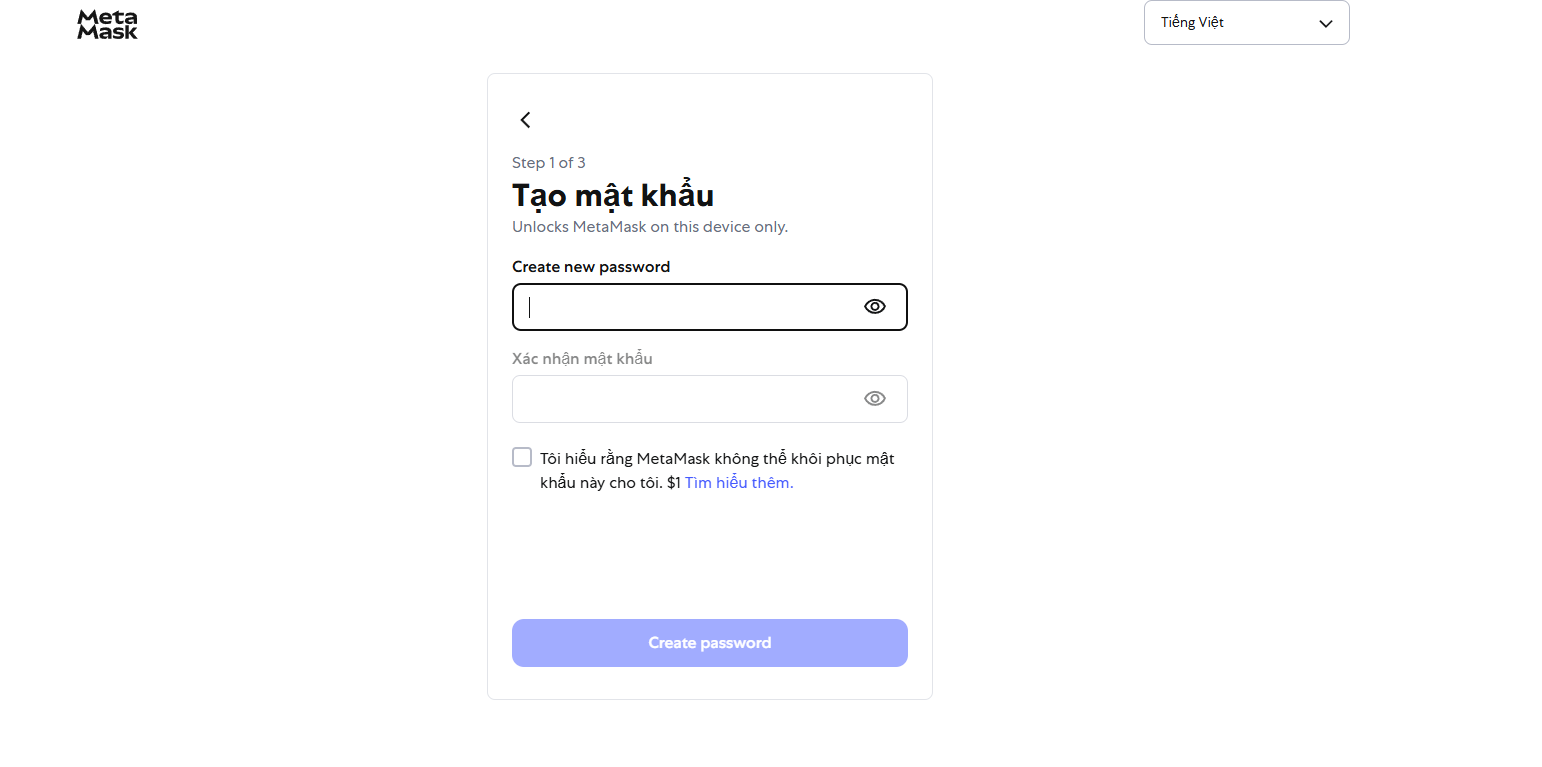Open the Tìm hiểu thêm link
Screen dimensions: 1542x767
[x=738, y=483]
